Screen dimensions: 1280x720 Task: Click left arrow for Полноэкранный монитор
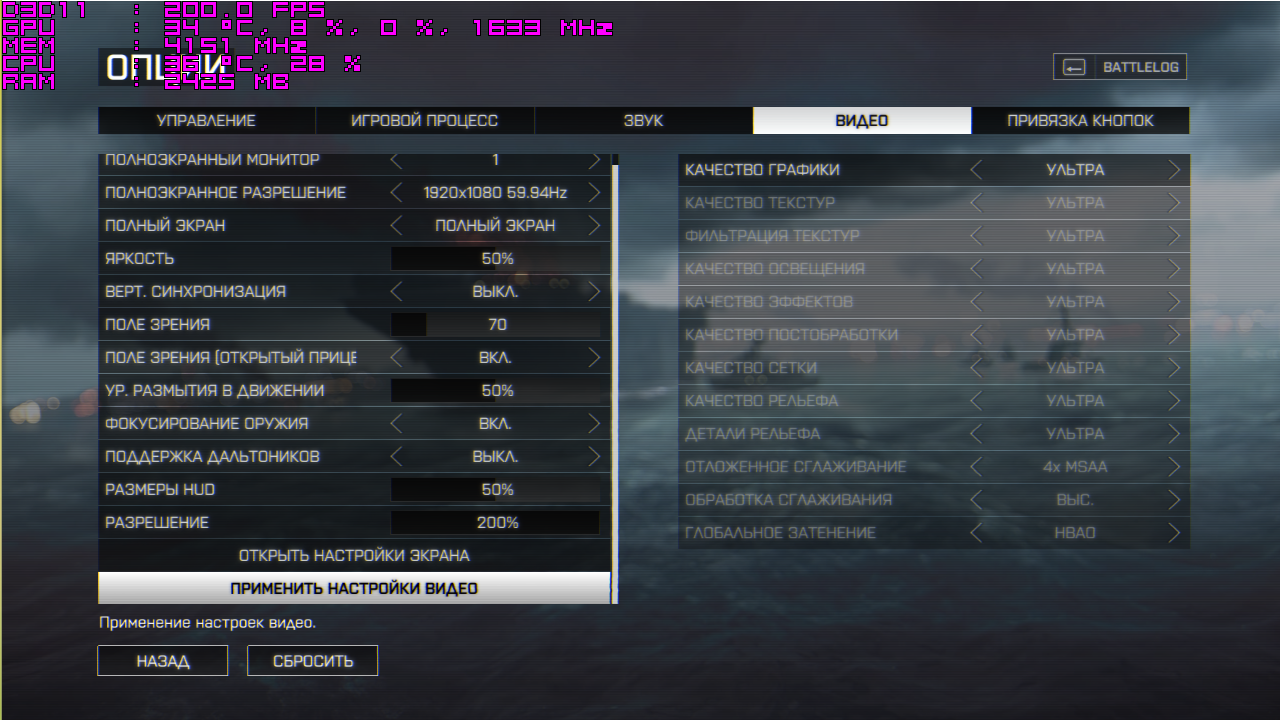(396, 160)
